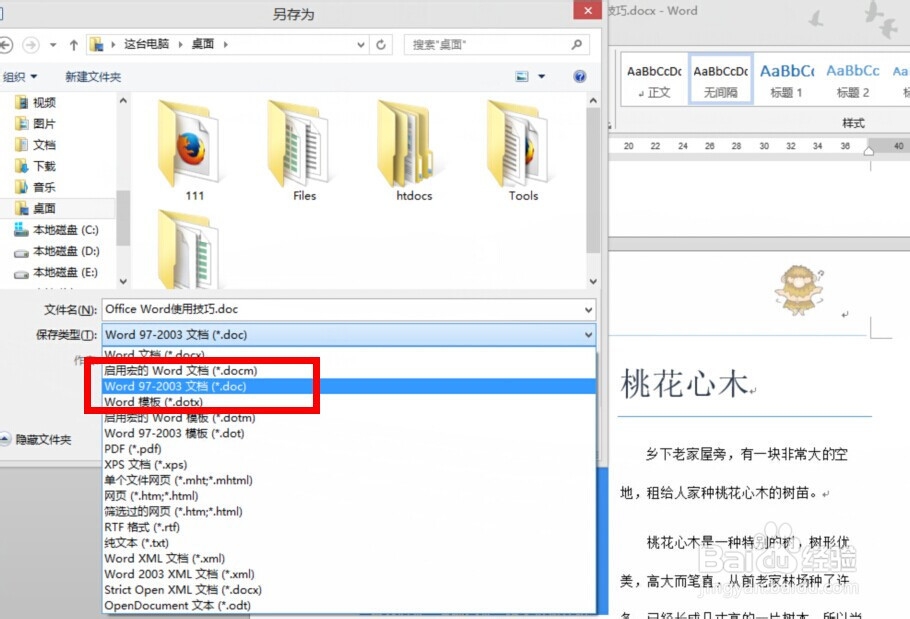Viewport: 910px width, 619px height.
Task: Click file list scrollbar down arrow
Action: (x=593, y=281)
